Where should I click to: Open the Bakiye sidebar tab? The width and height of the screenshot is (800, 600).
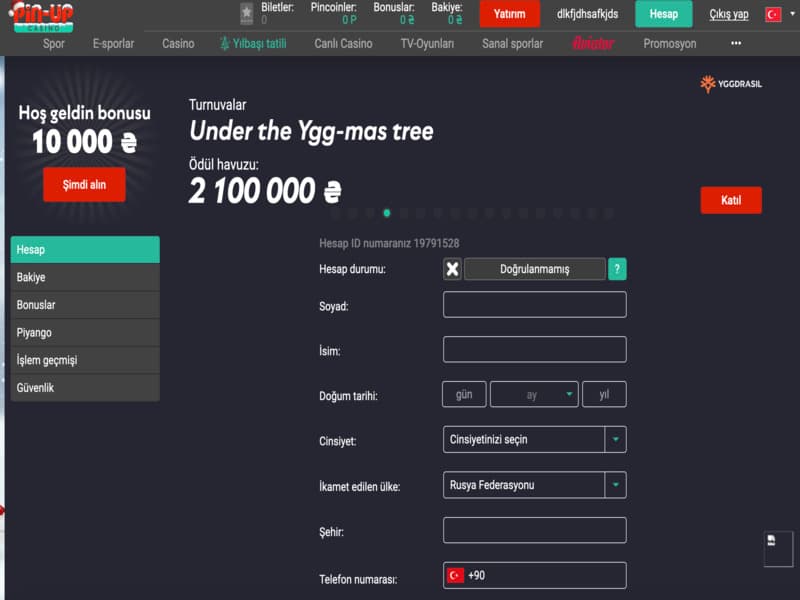85,277
